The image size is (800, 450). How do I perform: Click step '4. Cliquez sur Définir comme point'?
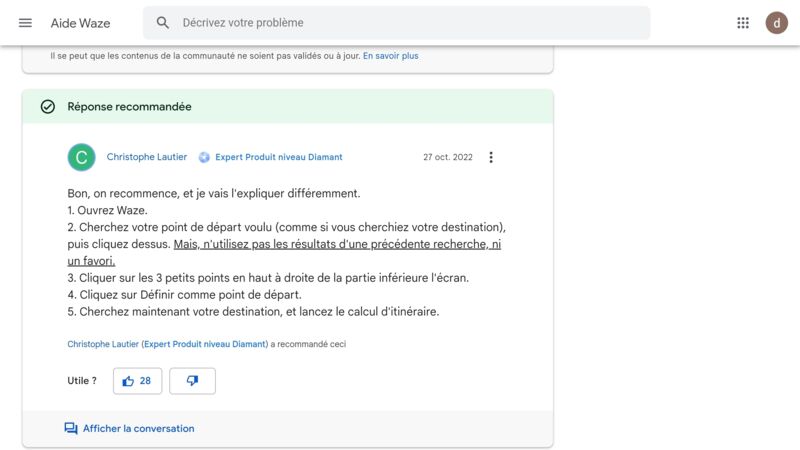click(x=184, y=294)
